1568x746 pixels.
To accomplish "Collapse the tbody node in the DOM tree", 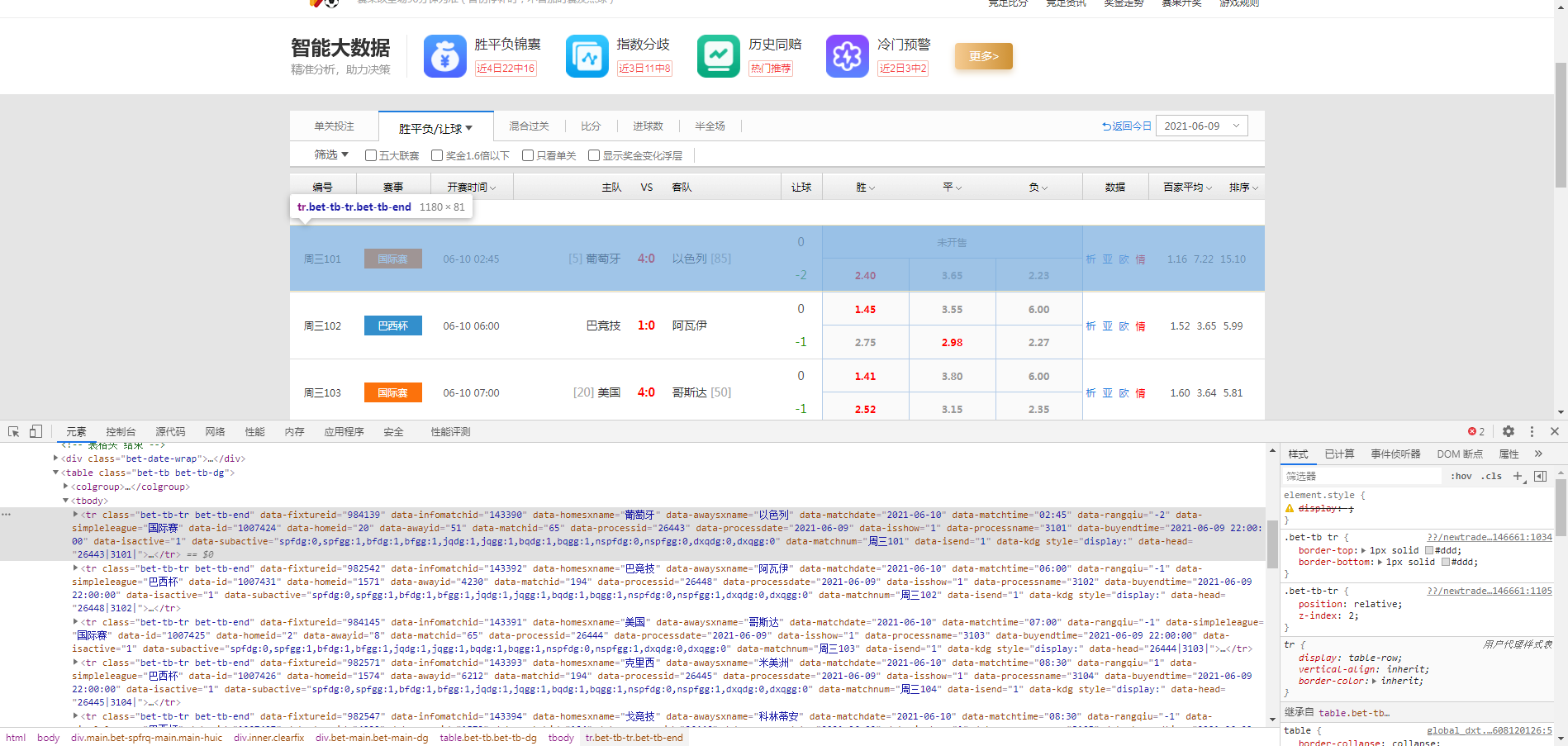I will pyautogui.click(x=66, y=501).
